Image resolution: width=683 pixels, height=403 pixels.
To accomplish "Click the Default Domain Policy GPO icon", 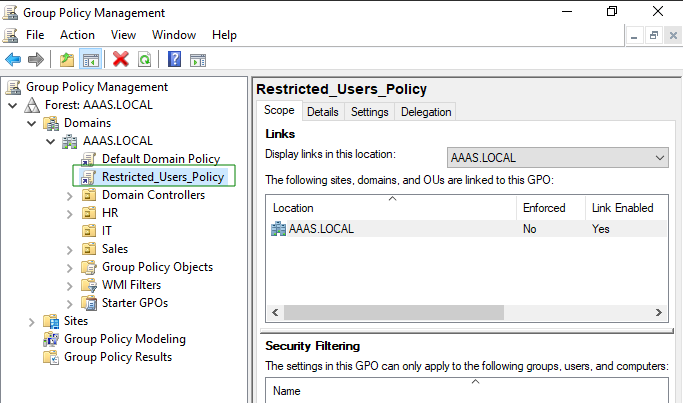I will point(88,159).
